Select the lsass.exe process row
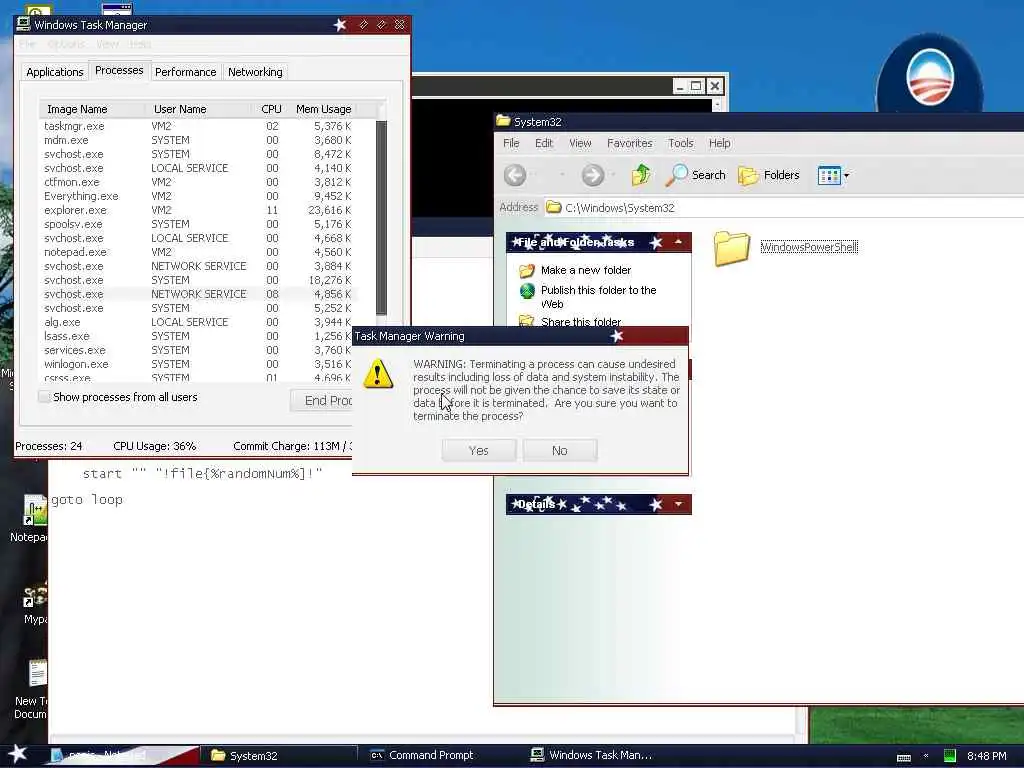 [198, 336]
